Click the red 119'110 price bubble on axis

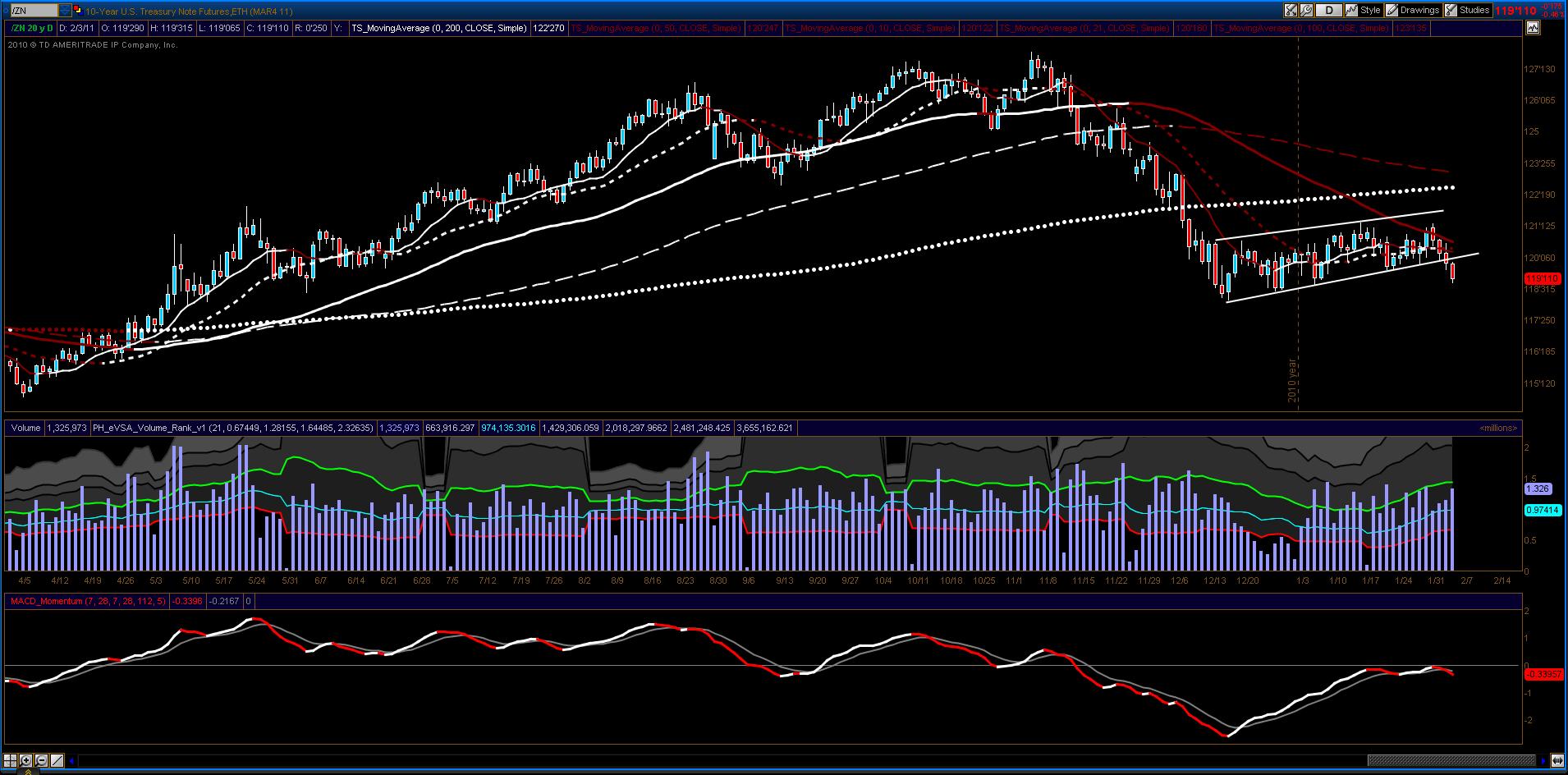tap(1541, 279)
